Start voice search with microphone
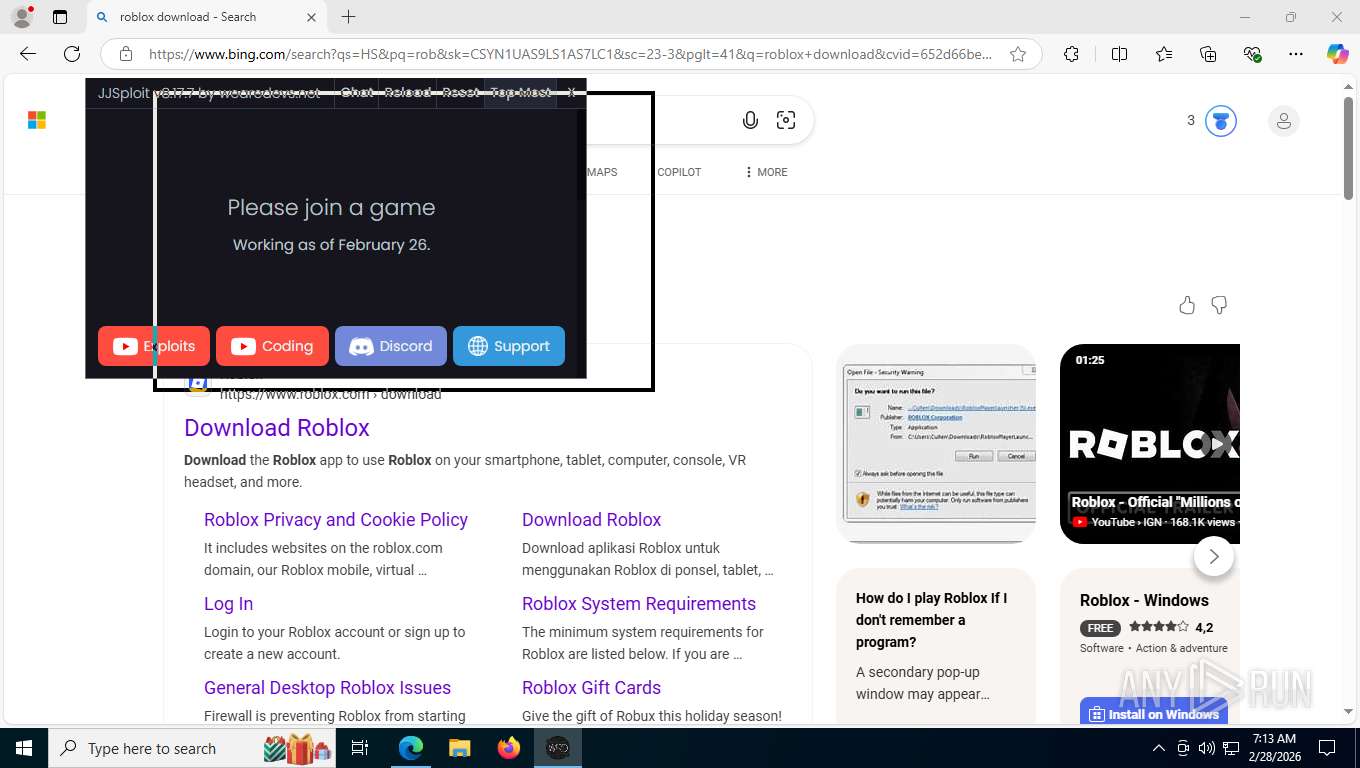This screenshot has height=768, width=1360. coord(750,121)
